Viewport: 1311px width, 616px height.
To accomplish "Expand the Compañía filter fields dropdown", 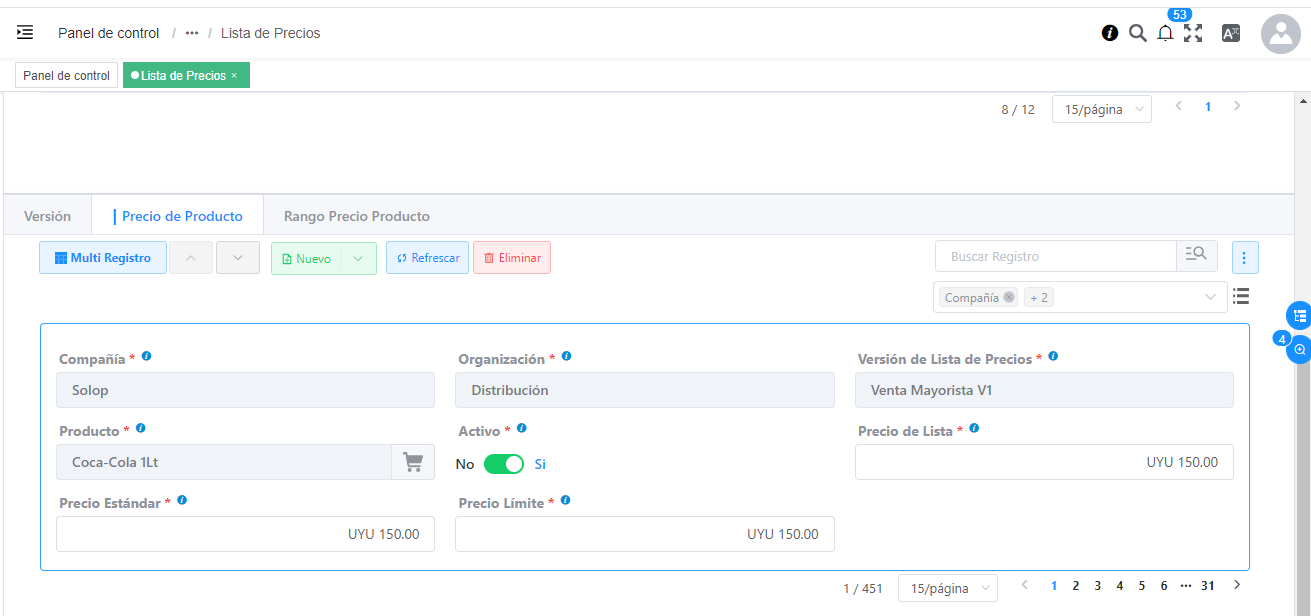I will pyautogui.click(x=1210, y=297).
